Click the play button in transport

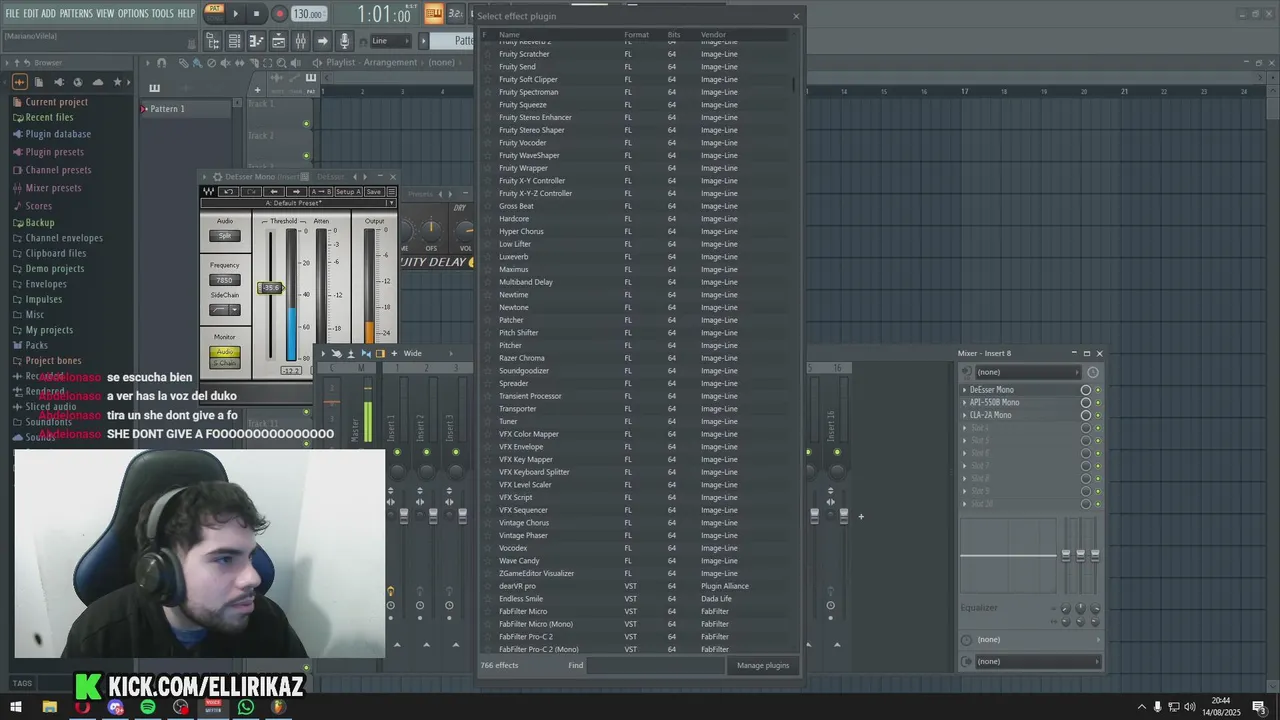[x=236, y=14]
